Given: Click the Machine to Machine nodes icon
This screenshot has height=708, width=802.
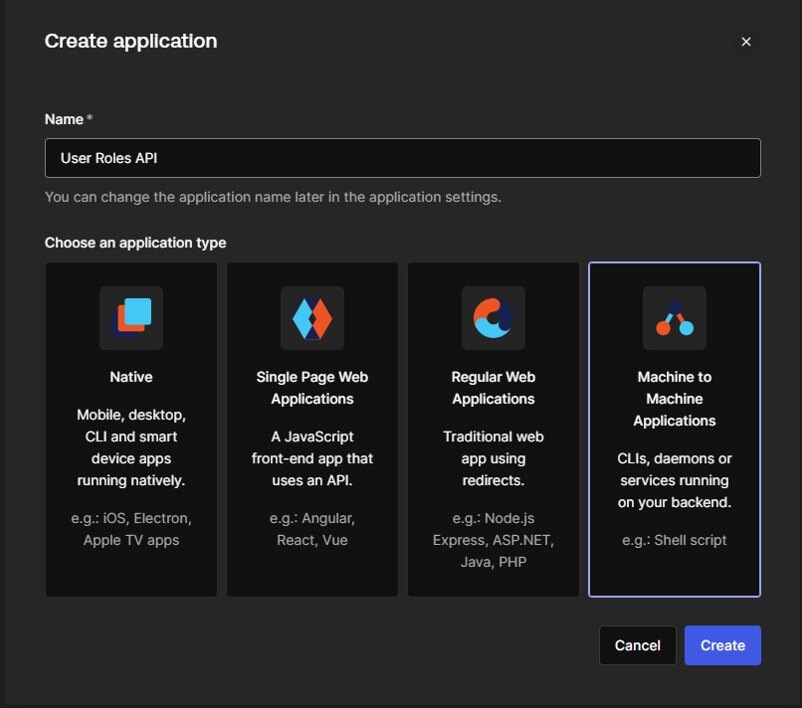Looking at the screenshot, I should pos(674,318).
